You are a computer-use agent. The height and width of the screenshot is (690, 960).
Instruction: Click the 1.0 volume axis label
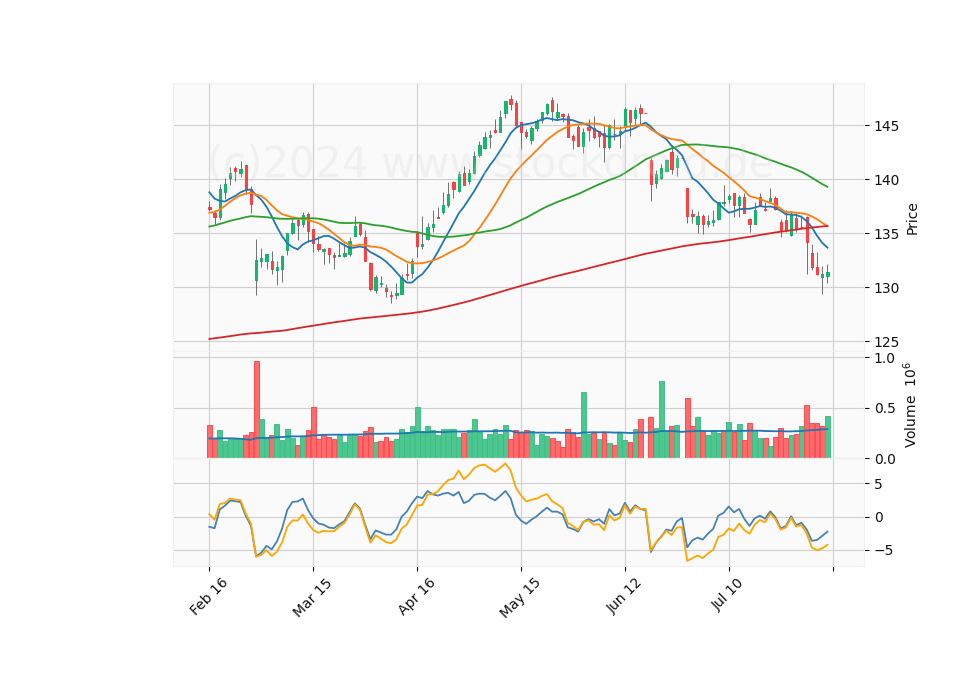(884, 358)
